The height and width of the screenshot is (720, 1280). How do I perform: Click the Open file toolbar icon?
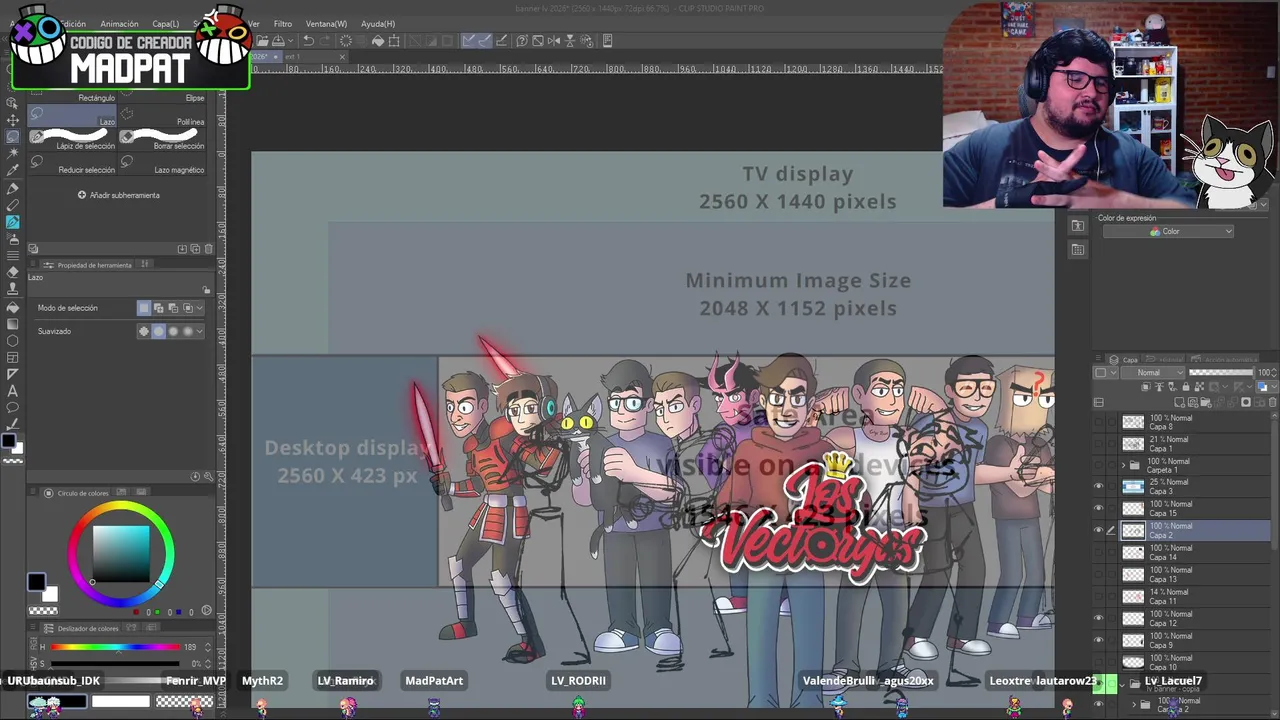click(262, 41)
